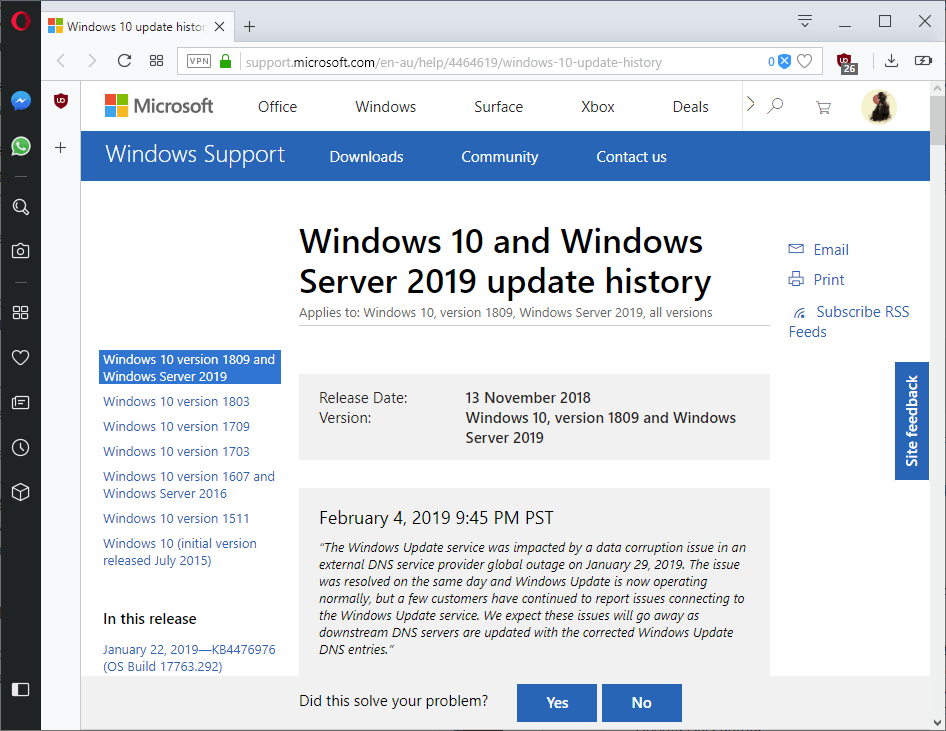946x731 pixels.
Task: Open the shopping cart
Action: click(x=823, y=108)
